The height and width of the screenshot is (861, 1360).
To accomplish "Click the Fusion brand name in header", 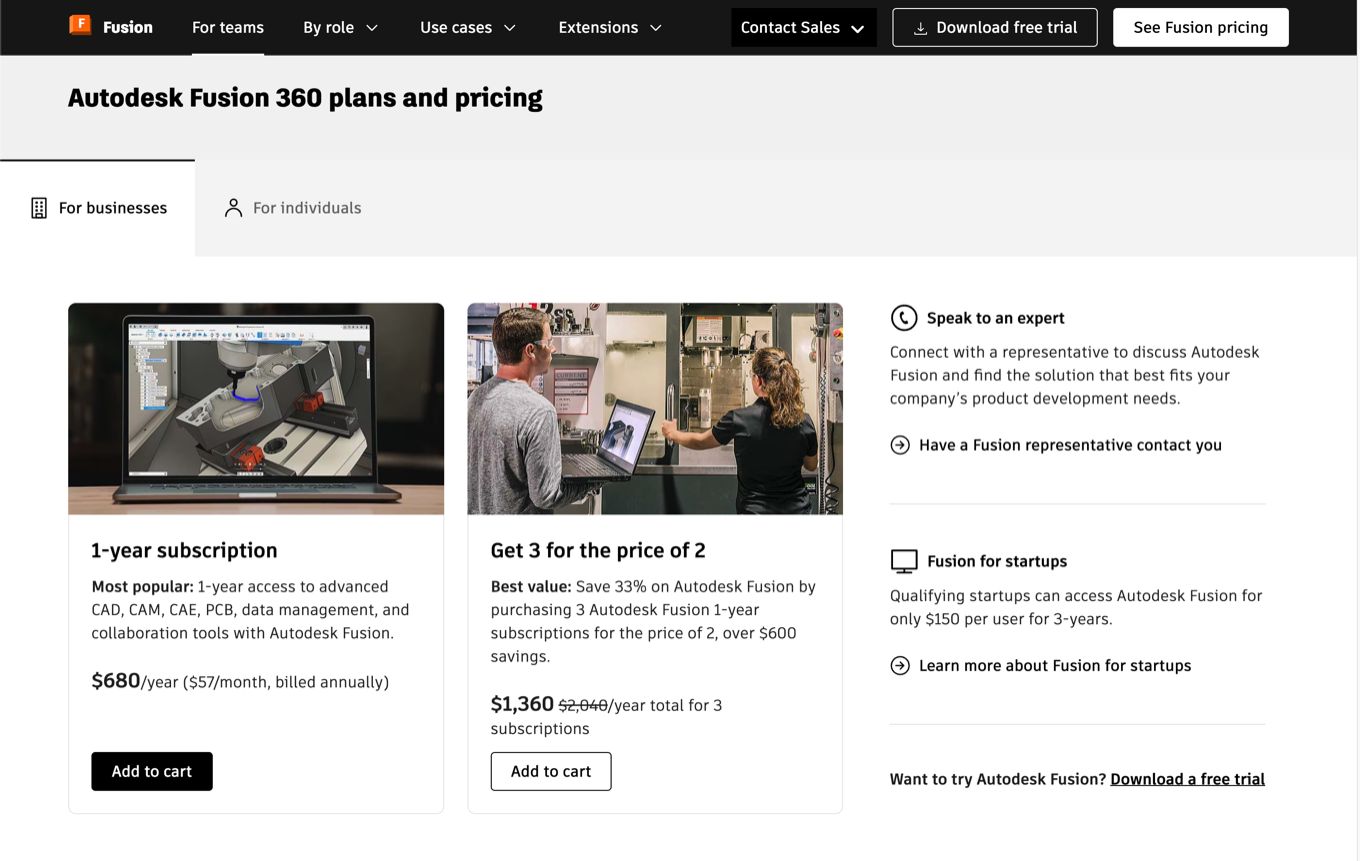I will coord(128,27).
